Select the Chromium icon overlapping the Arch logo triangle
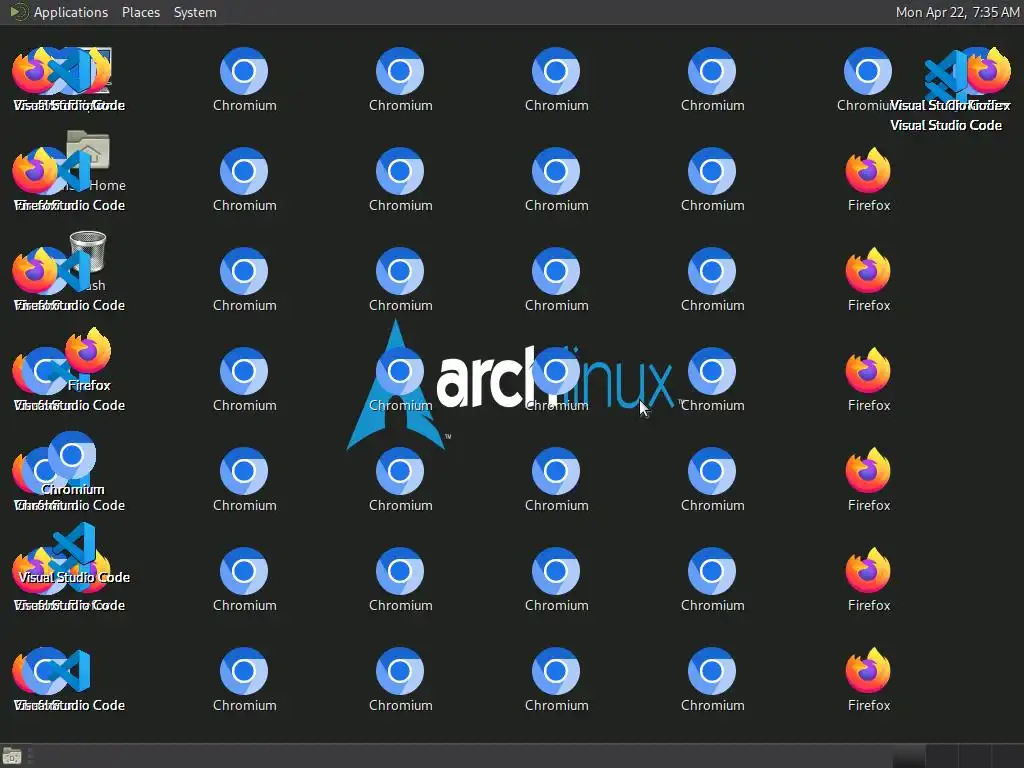Screen dimensions: 1024x768 pos(400,371)
